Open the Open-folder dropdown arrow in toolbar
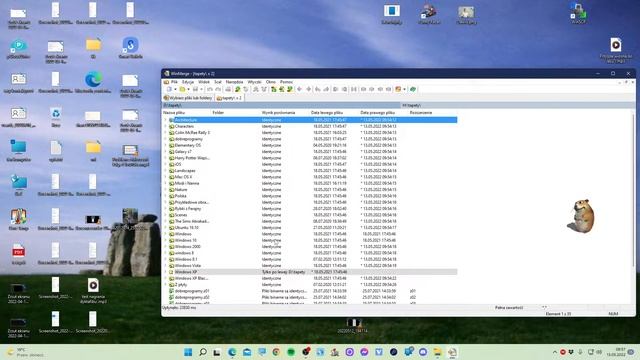 coord(188,89)
